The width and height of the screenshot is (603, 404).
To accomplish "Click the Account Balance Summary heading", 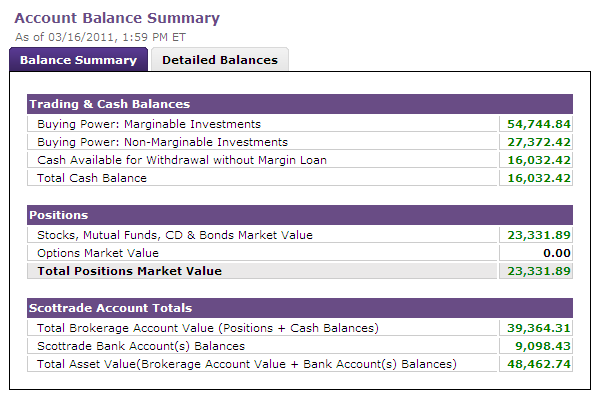I will point(117,18).
